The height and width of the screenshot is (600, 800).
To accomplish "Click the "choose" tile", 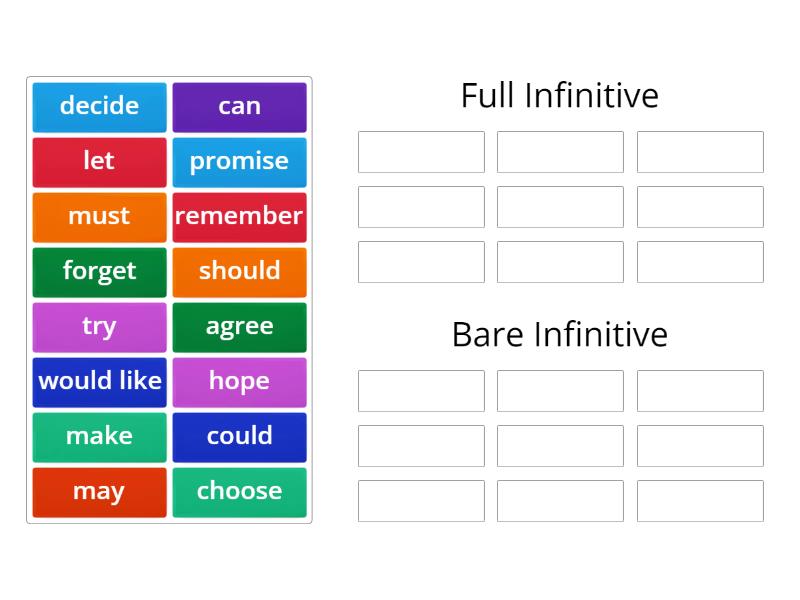I will (239, 491).
